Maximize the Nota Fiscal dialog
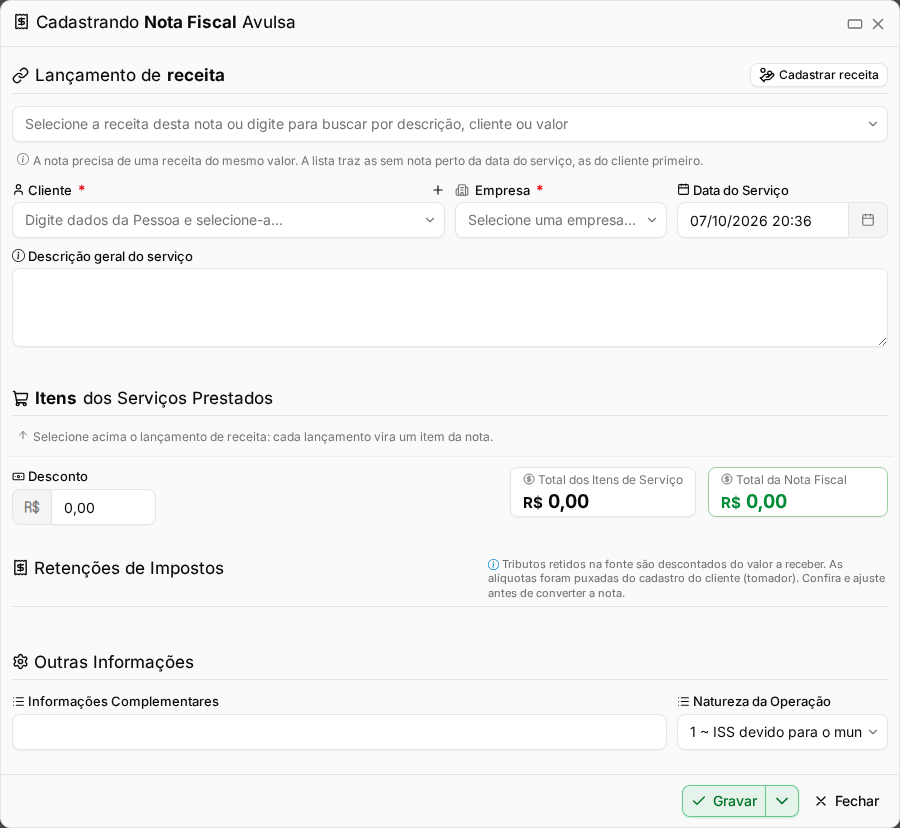This screenshot has height=828, width=900. 855,24
